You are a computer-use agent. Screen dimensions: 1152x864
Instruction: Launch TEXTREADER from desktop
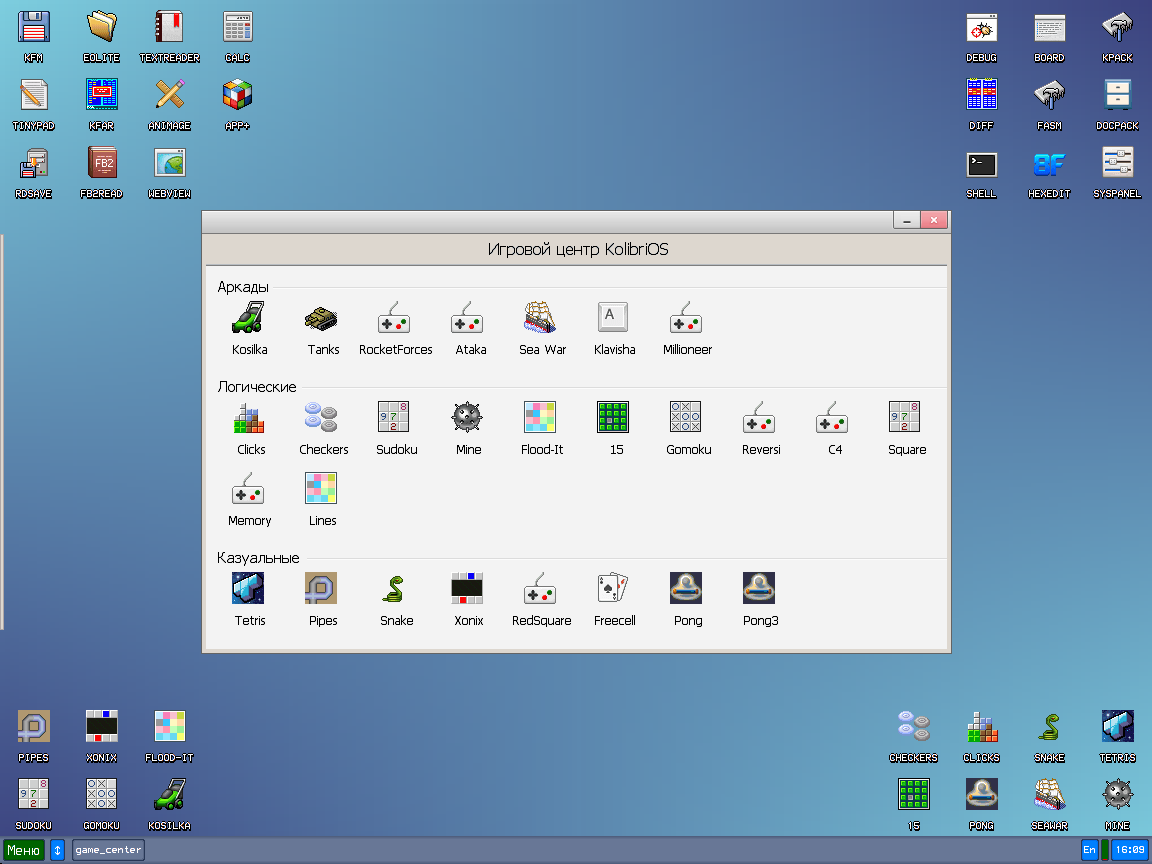[169, 37]
